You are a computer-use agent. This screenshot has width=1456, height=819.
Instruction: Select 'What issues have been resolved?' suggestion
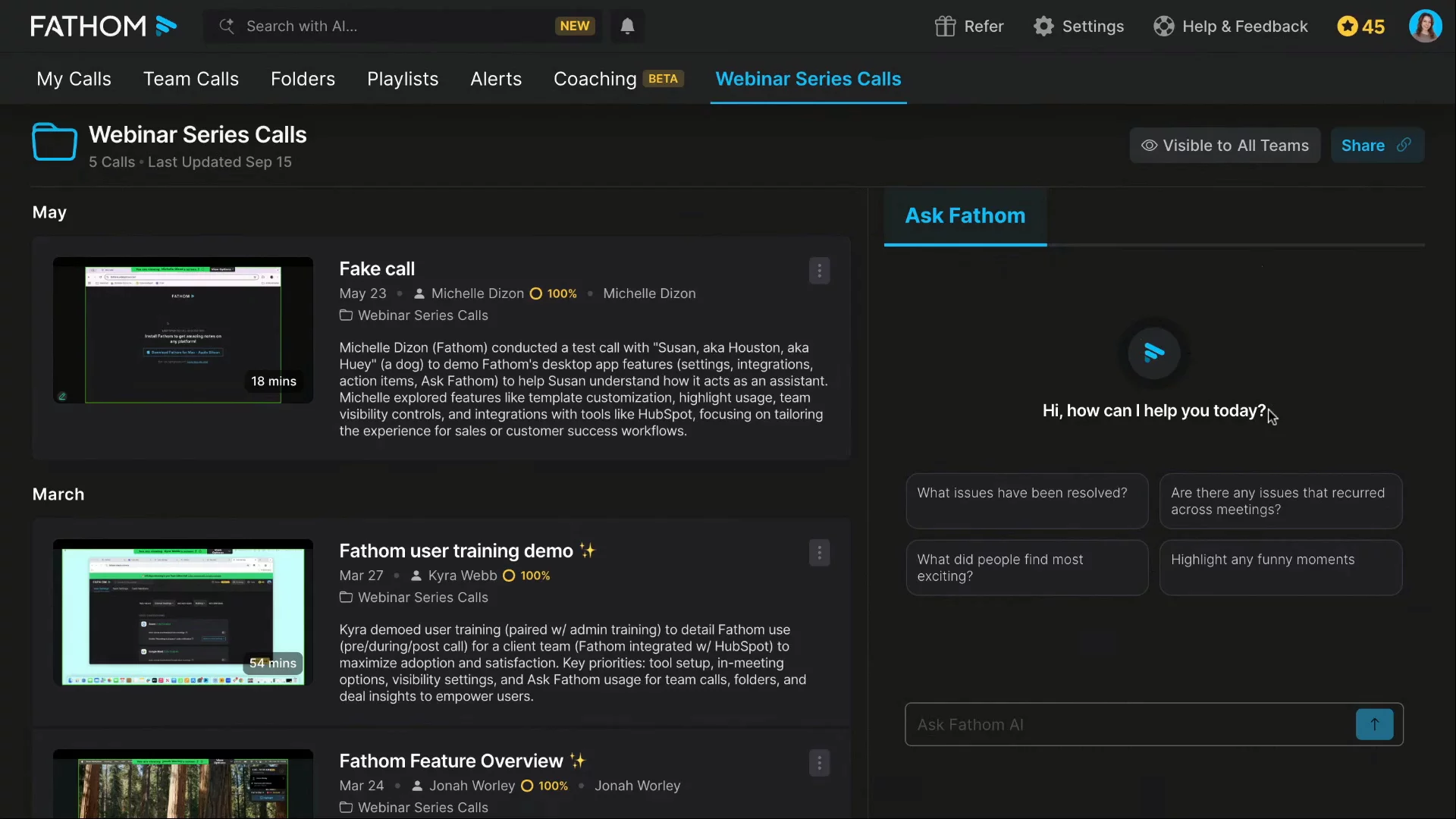pos(1027,501)
